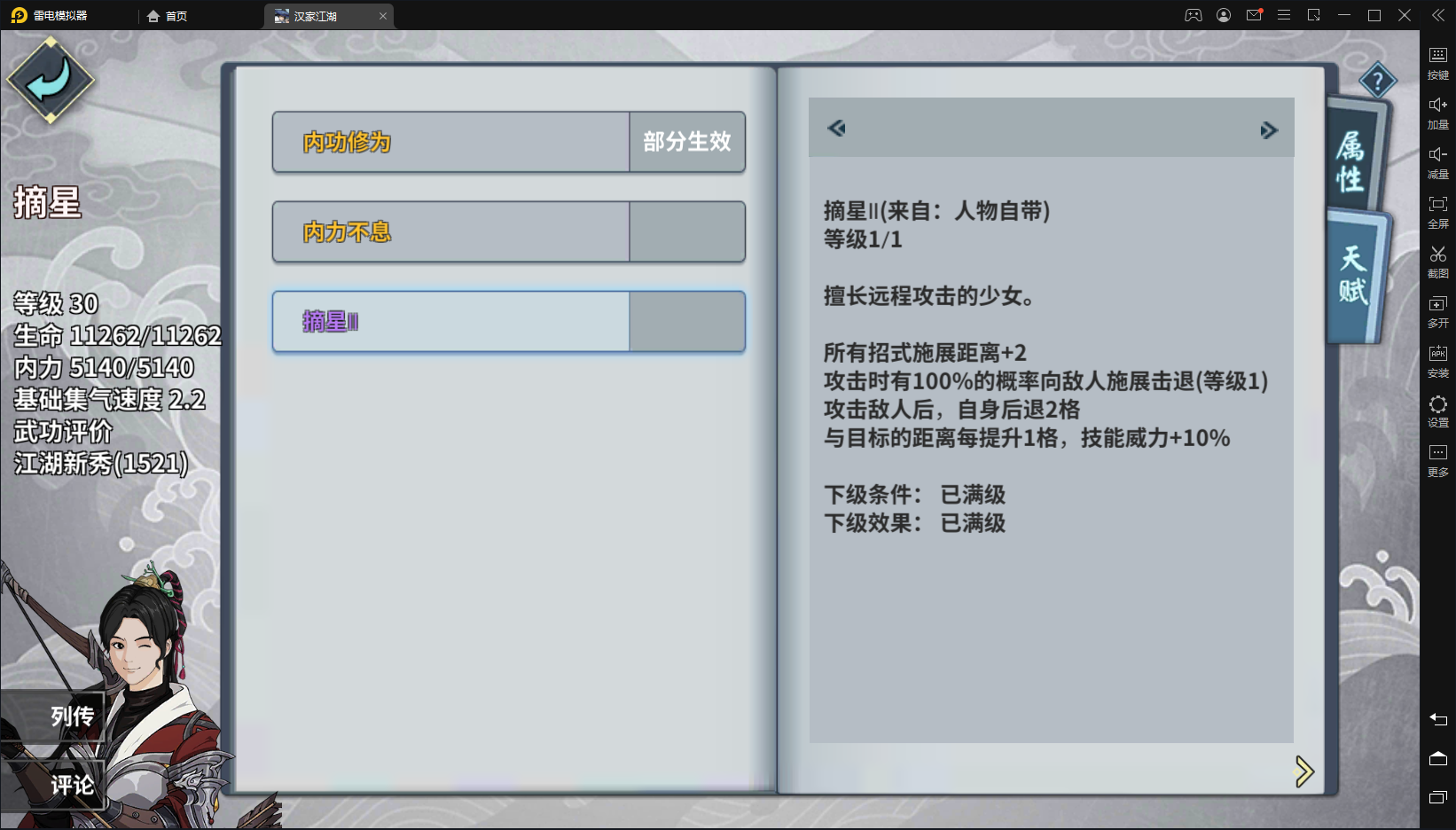
Task: Click the emulator 按键 keyboard mapping icon
Action: tap(1437, 64)
